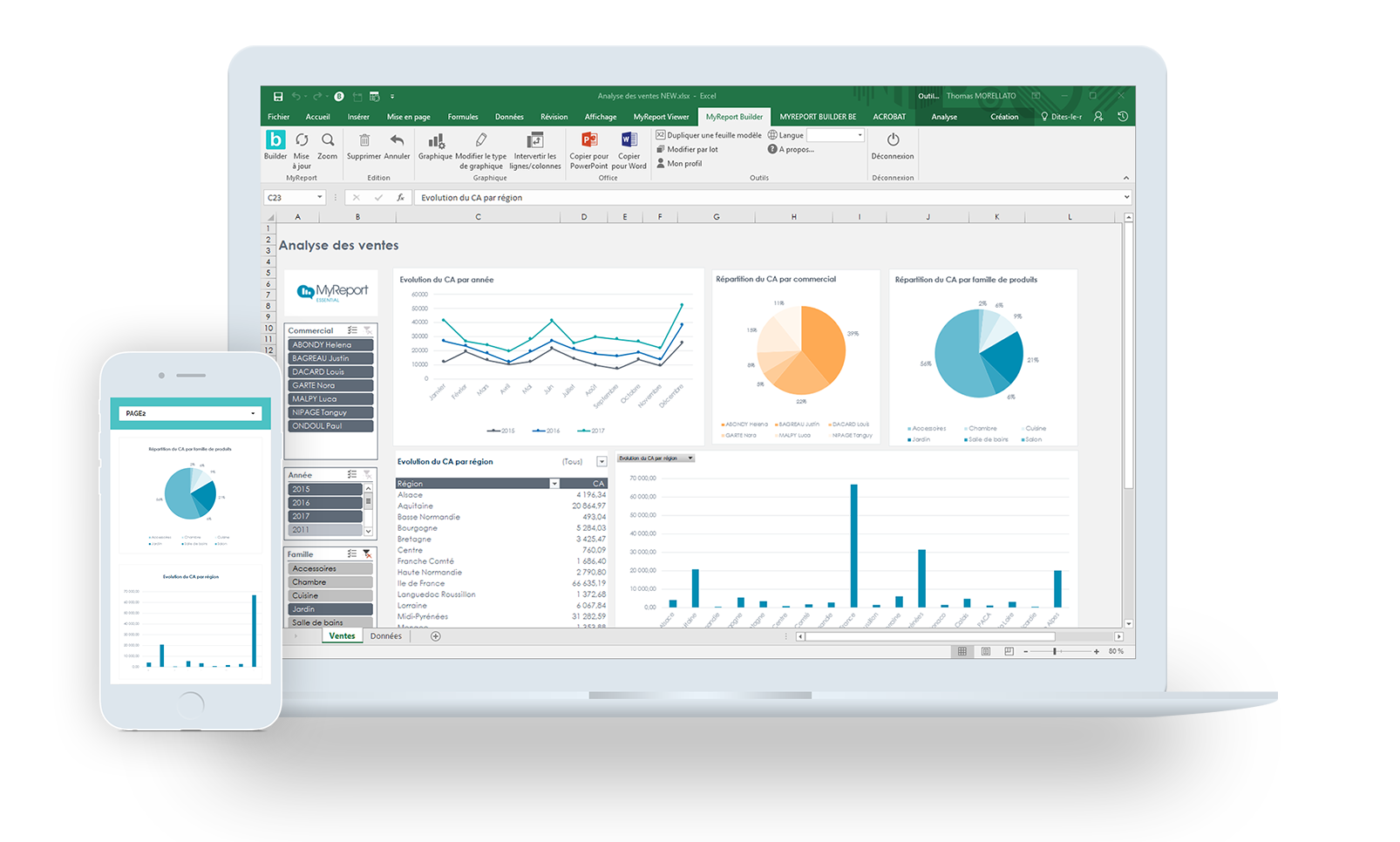Switch to Normal view in status bar

[x=962, y=651]
